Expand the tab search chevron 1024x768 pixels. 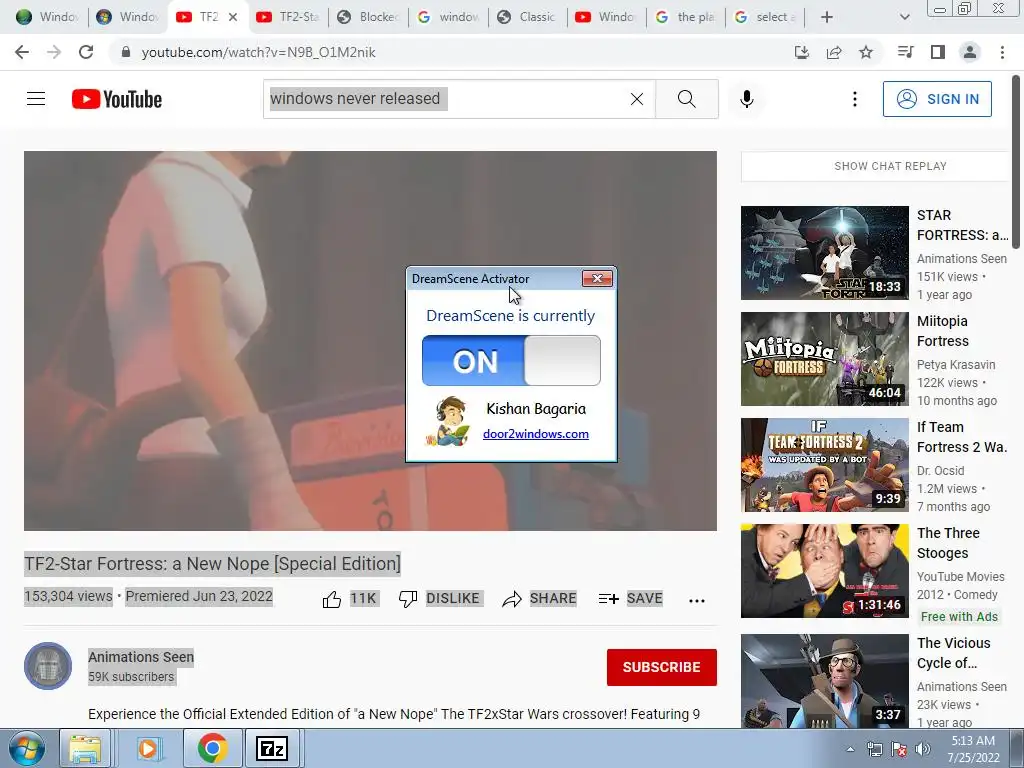click(904, 17)
